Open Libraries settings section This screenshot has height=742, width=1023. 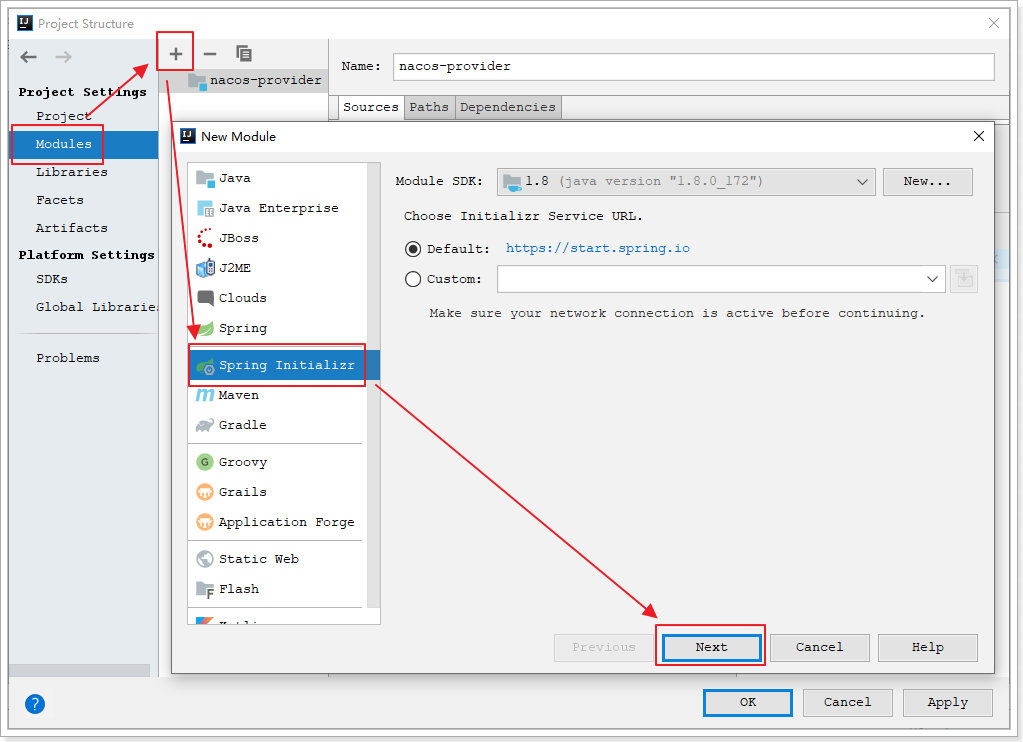[x=72, y=172]
